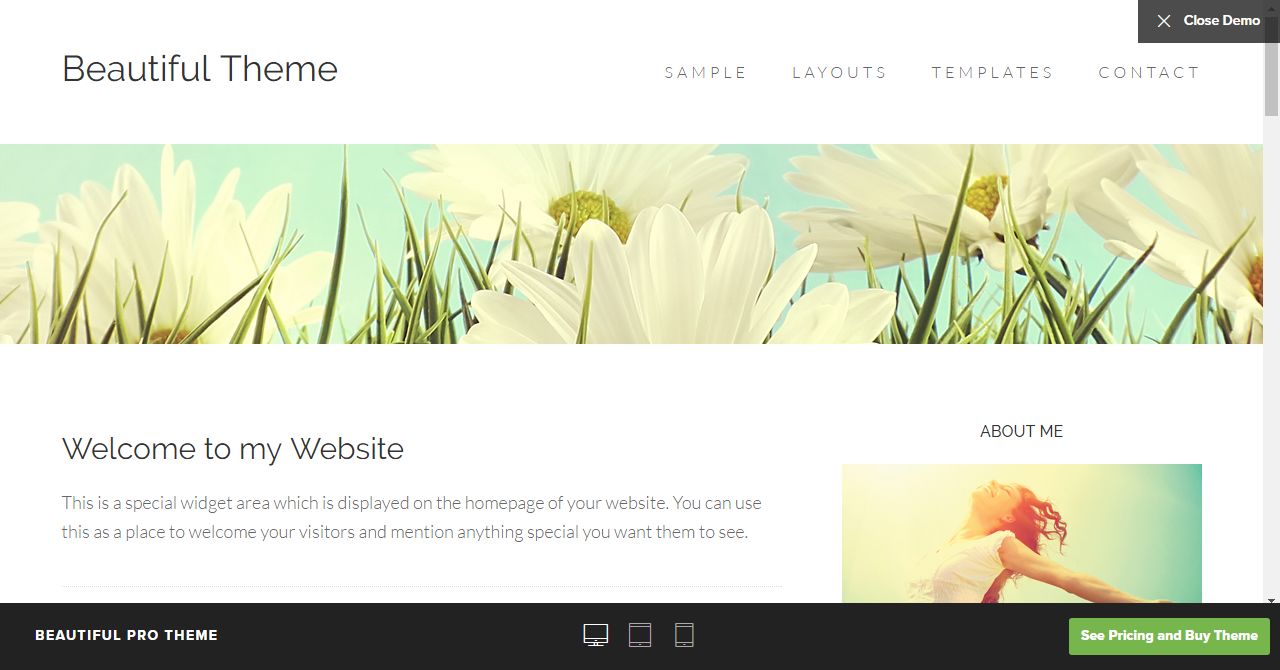The width and height of the screenshot is (1280, 670).
Task: Click the Welcome to my Website heading
Action: (x=233, y=449)
